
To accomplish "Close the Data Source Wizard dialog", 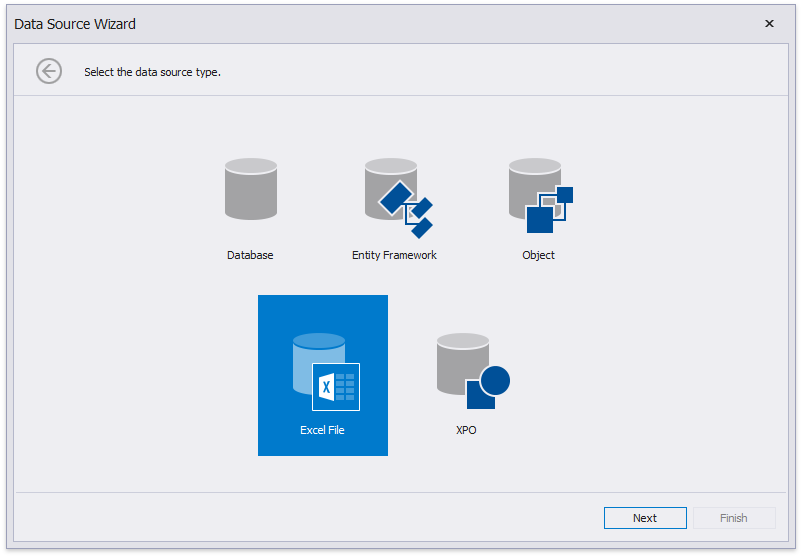I will click(769, 24).
